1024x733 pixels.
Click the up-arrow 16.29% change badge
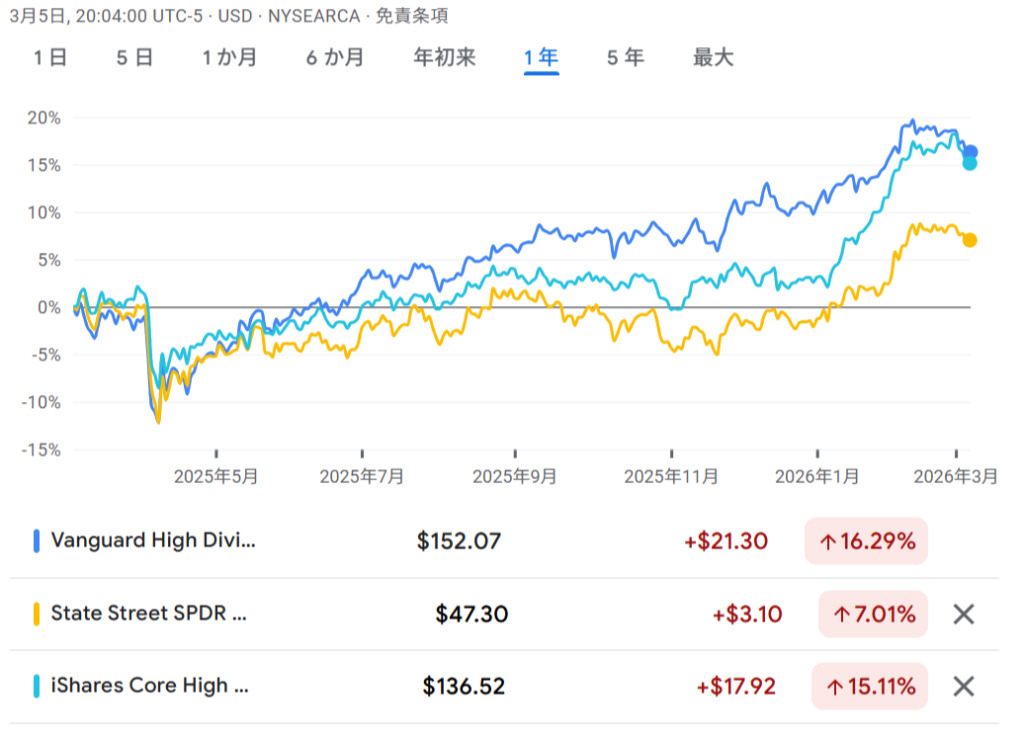pos(866,542)
